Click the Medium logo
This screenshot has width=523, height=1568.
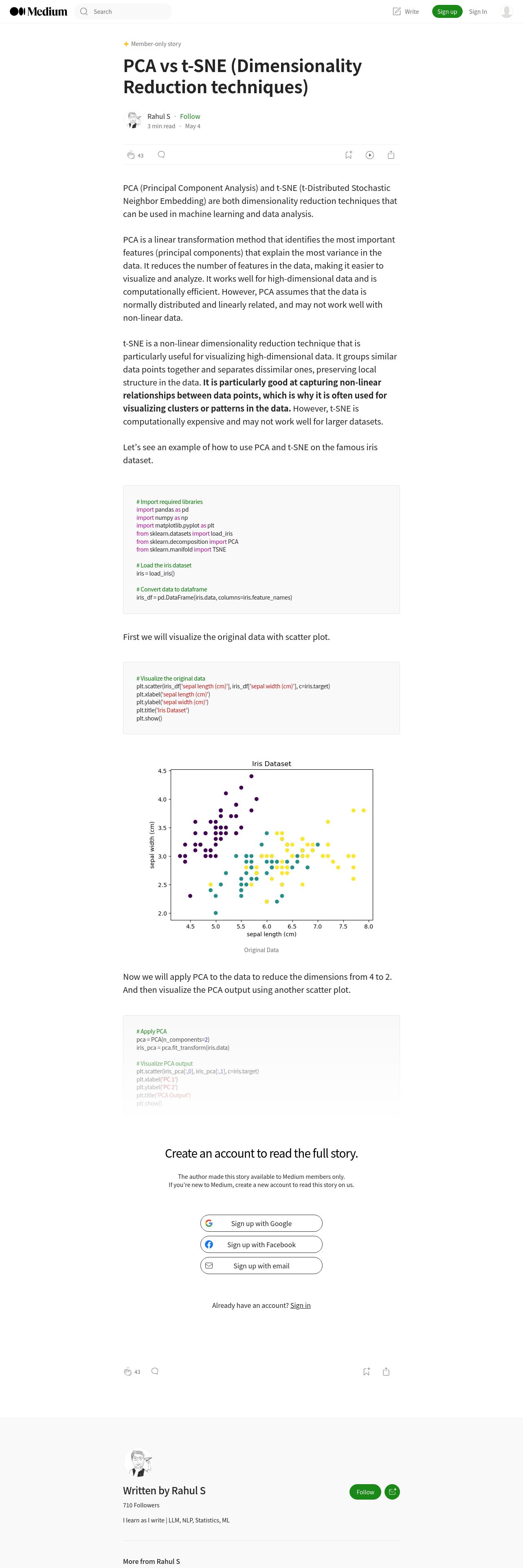pyautogui.click(x=38, y=11)
